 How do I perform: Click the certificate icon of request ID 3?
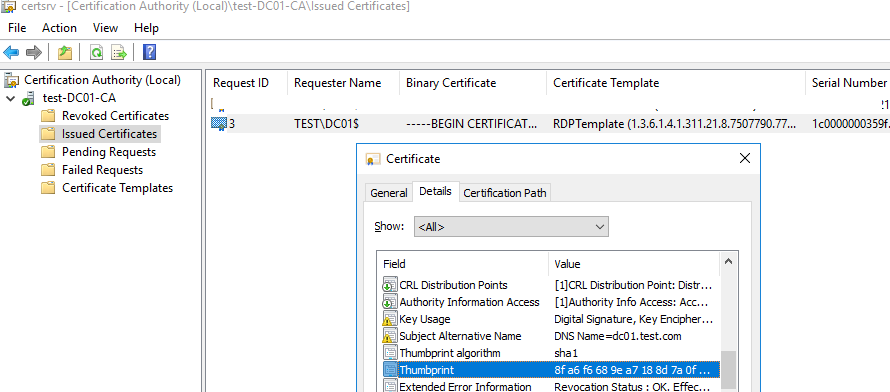219,124
